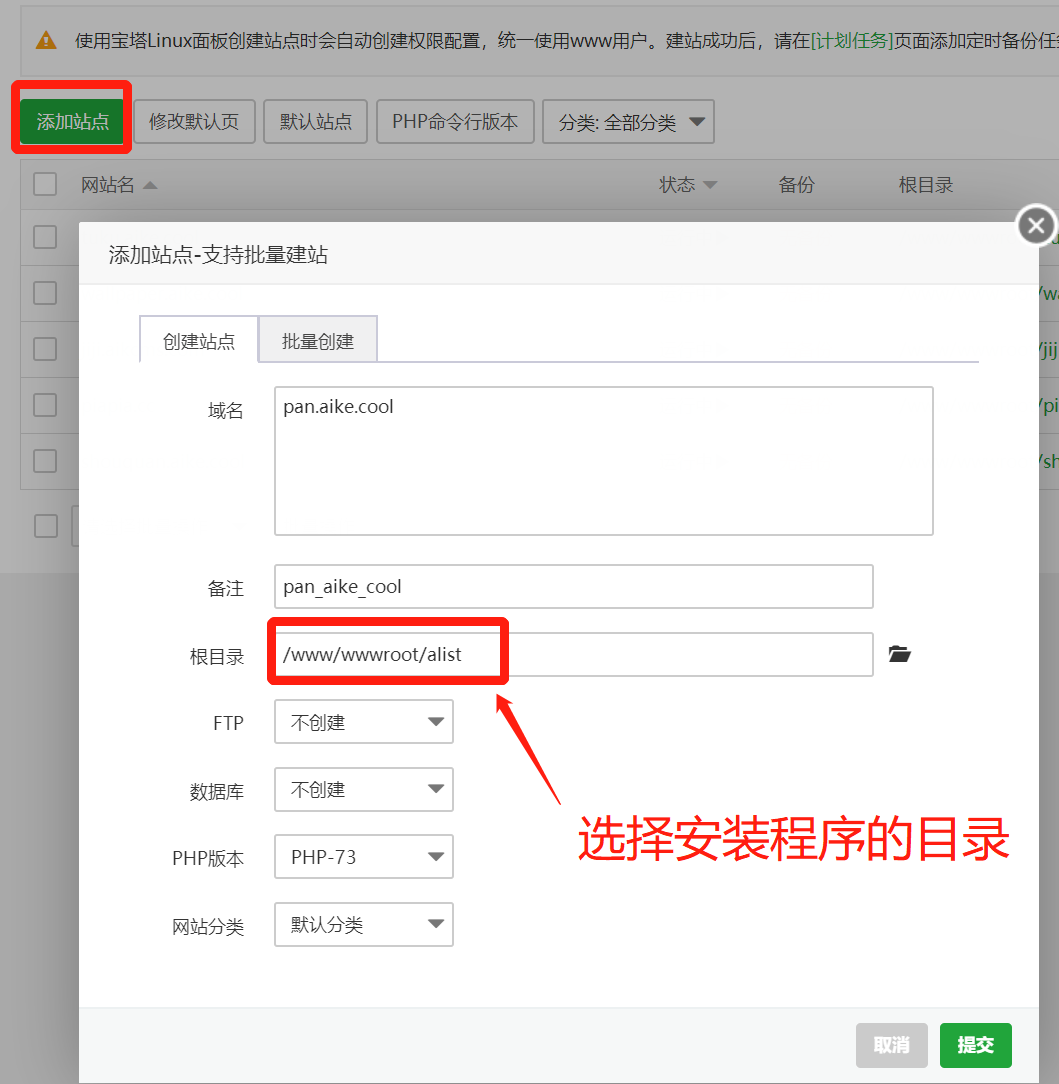
Task: Open the 计划任务 link in notice
Action: click(851, 41)
